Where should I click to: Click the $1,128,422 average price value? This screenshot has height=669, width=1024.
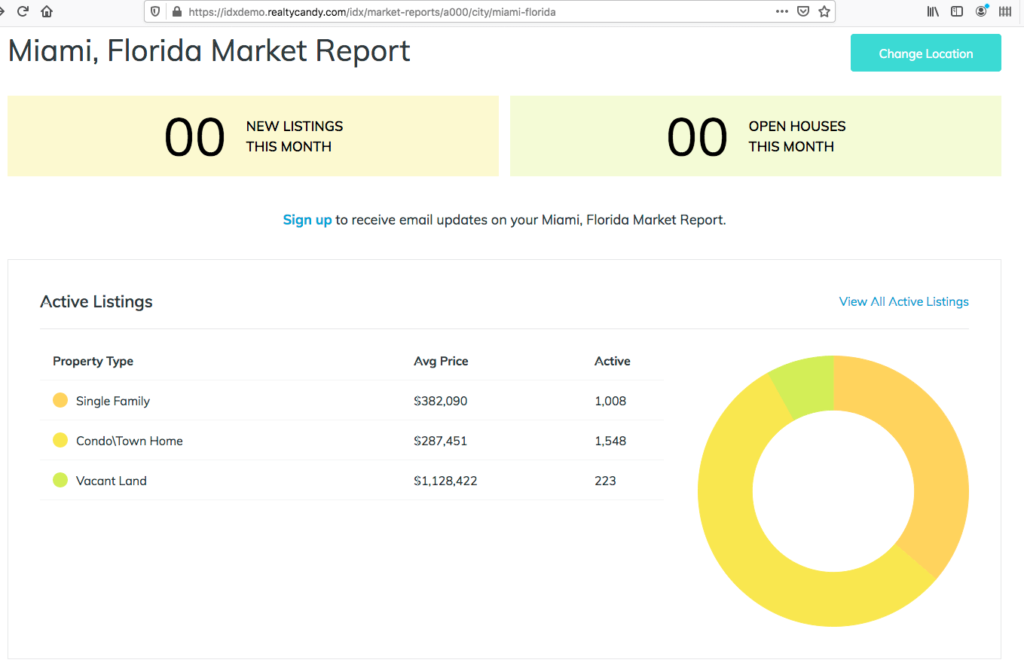tap(445, 480)
